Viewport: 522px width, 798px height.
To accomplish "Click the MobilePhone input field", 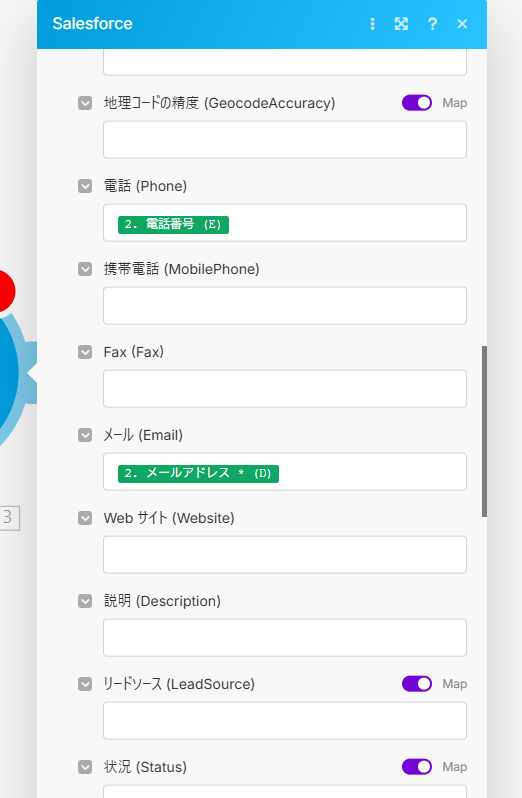I will [x=285, y=306].
